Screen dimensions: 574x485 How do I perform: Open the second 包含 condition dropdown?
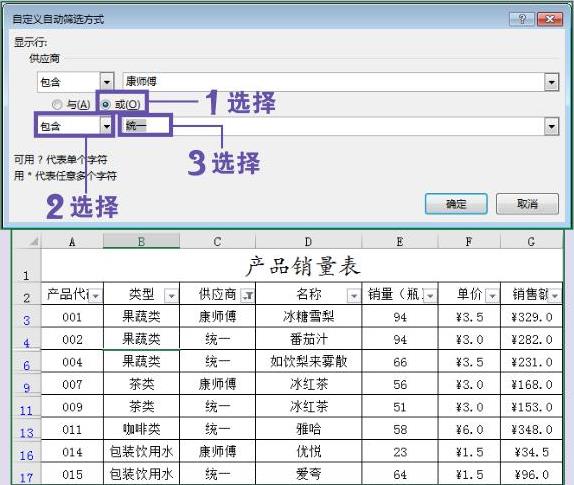pos(107,126)
